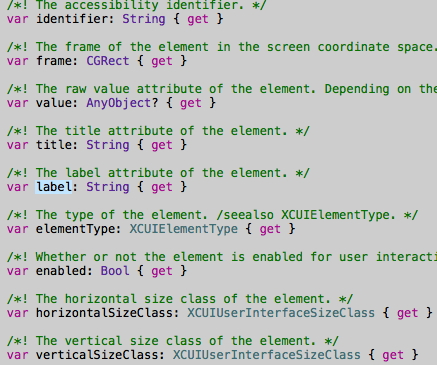
Task: Click 'get' keyword on the enabled line
Action: (x=162, y=271)
